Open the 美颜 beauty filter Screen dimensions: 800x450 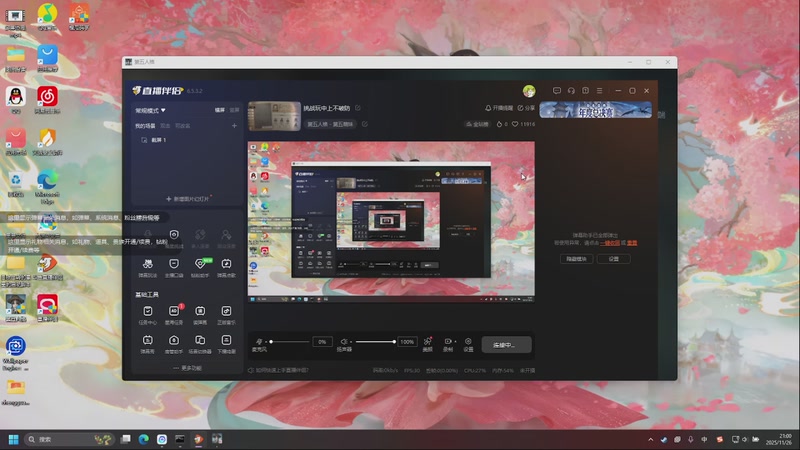428,344
